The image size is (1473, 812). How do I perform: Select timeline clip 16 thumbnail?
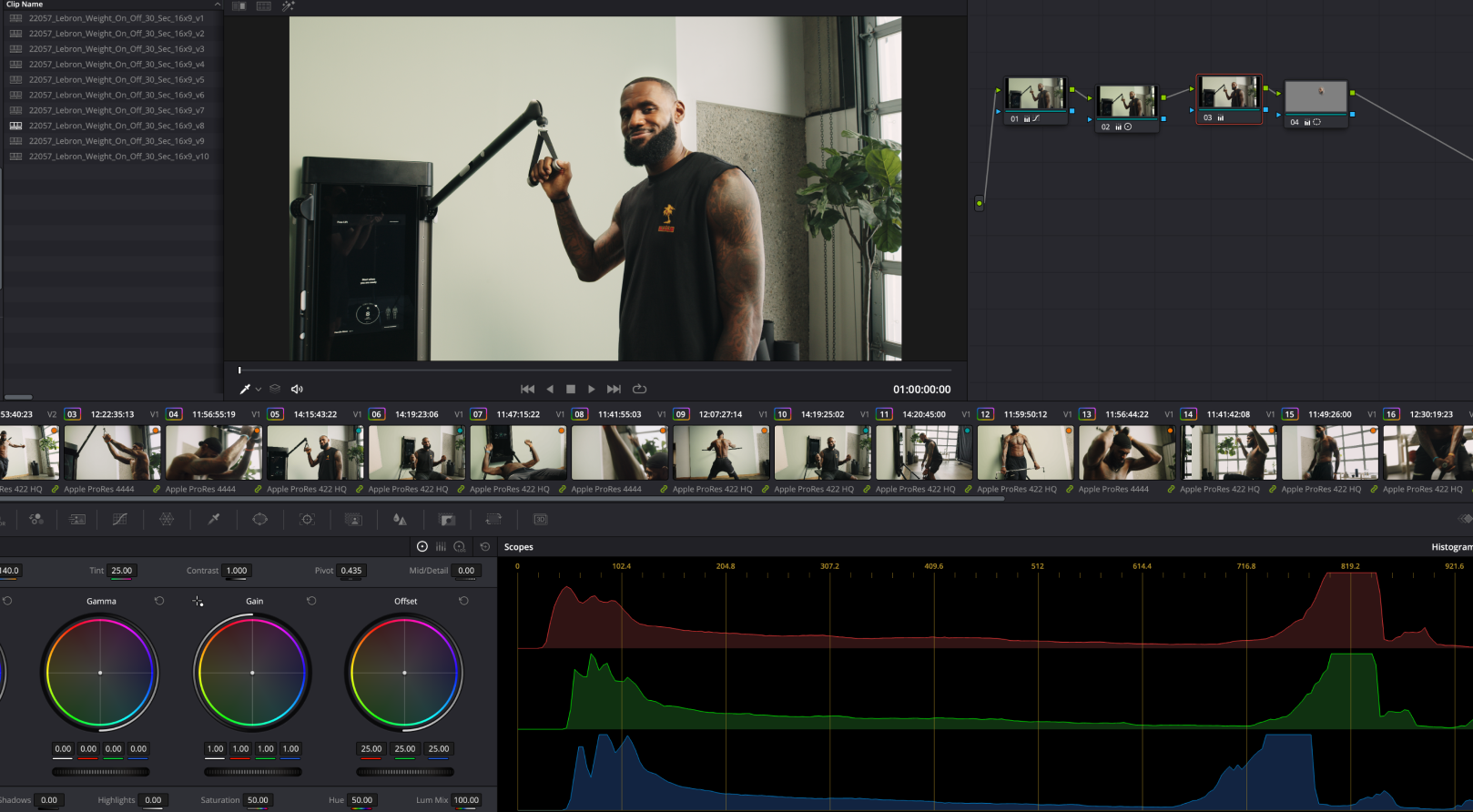point(1427,452)
